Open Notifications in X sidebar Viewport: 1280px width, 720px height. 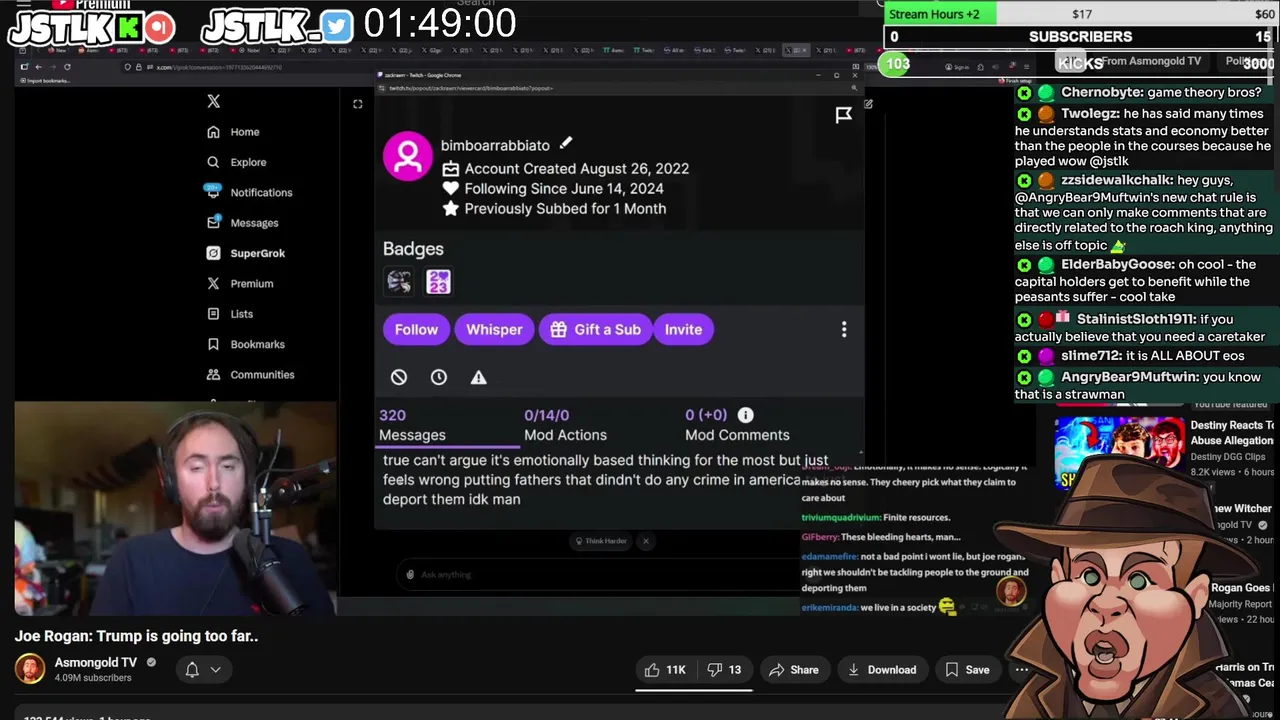(249, 192)
